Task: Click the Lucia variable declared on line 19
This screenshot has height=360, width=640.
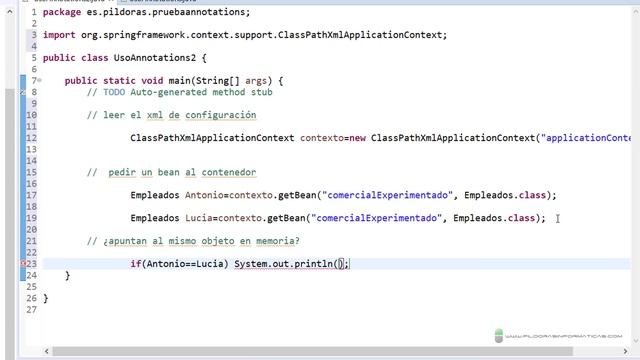Action: click(199, 218)
